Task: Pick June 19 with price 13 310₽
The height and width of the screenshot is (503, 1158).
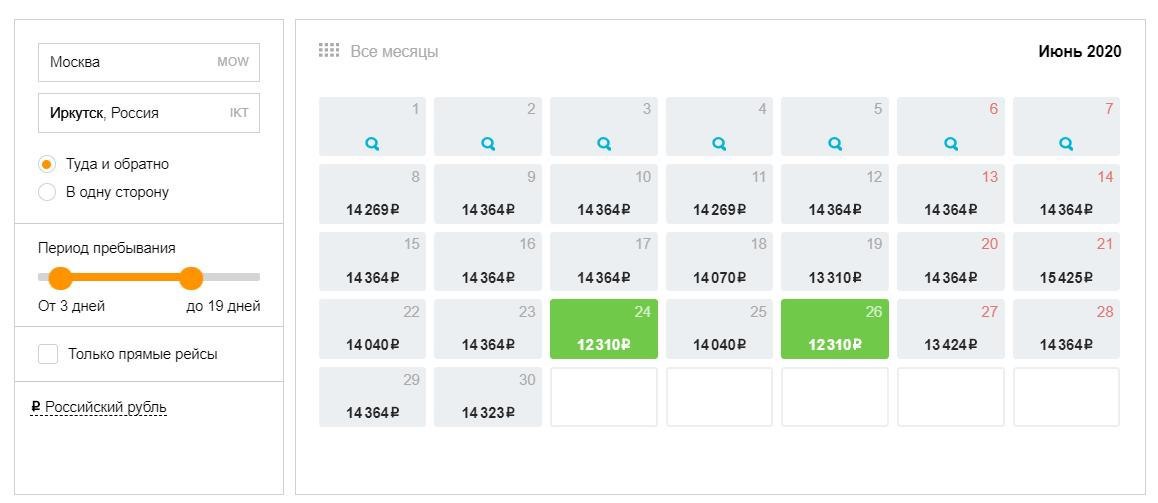Action: [x=835, y=260]
